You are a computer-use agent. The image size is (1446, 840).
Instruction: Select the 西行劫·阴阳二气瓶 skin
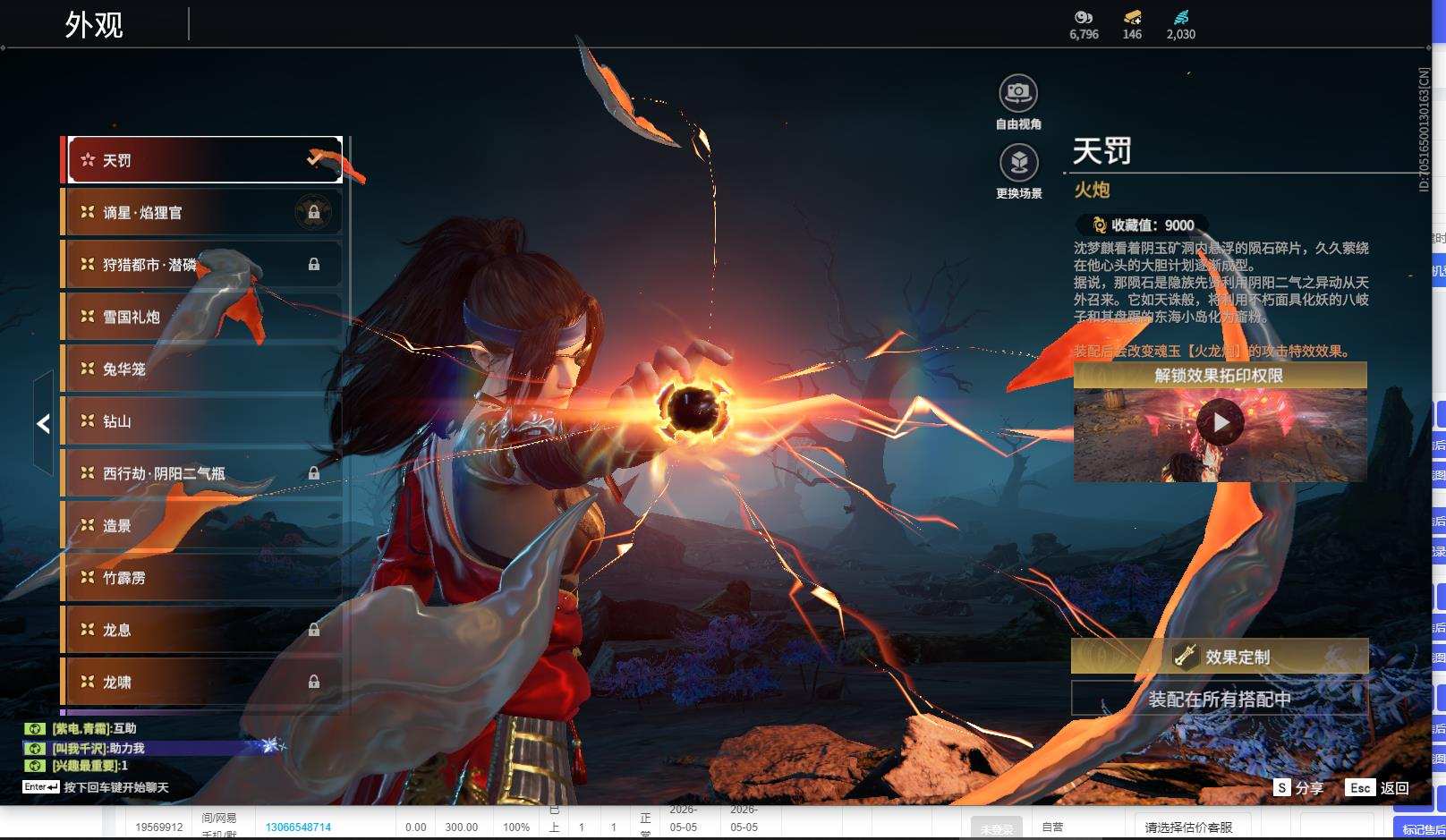(x=202, y=472)
